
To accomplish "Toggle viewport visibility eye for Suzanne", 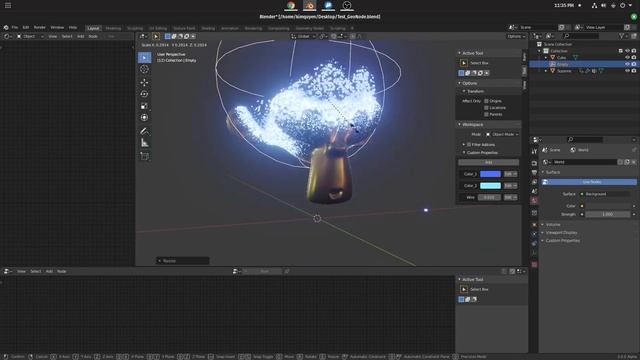I will click(x=627, y=71).
